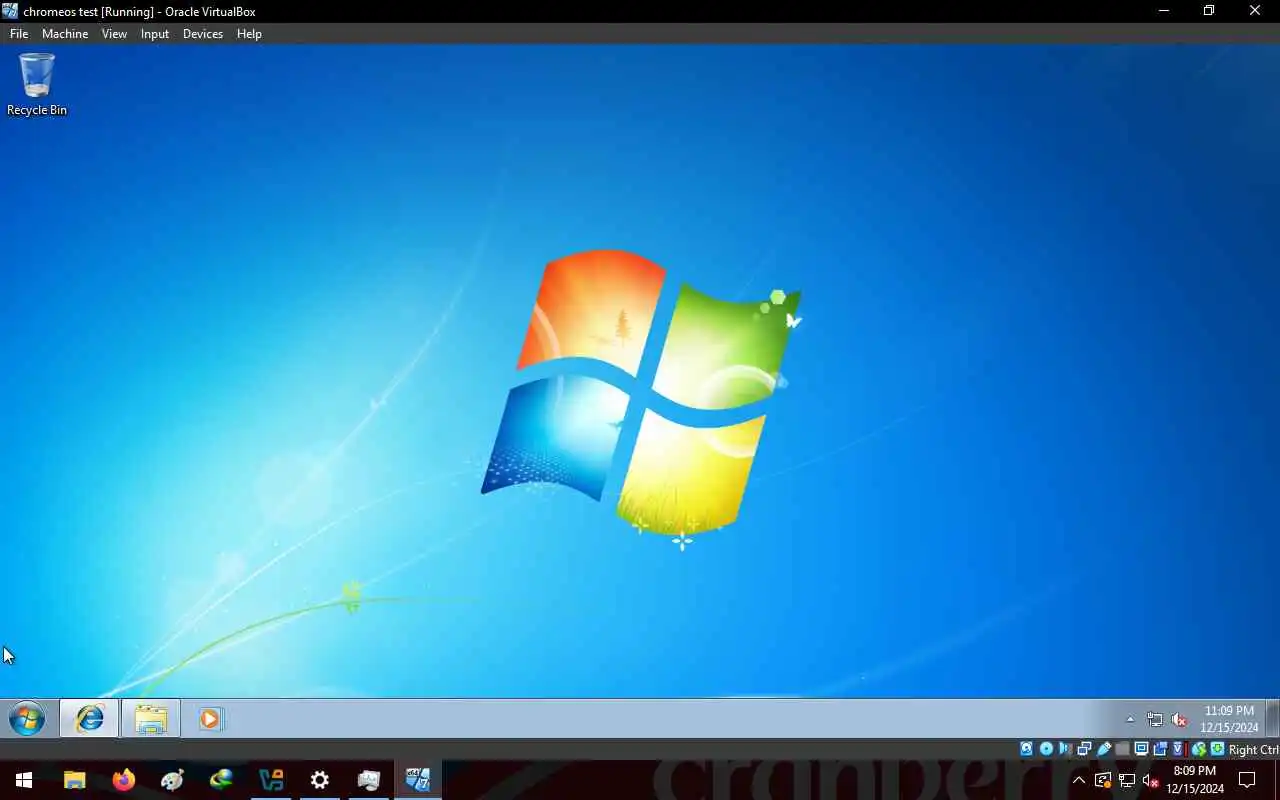Launch Firefox from the host taskbar
1280x800 pixels.
[x=124, y=780]
